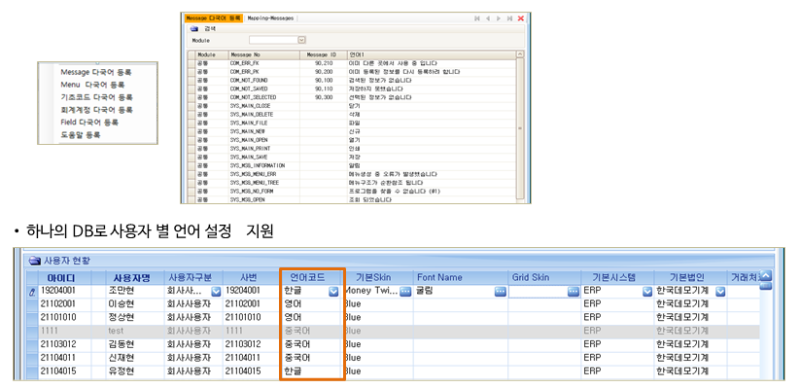
Task: Expand 사용자구분 dropdown on first row
Action: point(216,292)
